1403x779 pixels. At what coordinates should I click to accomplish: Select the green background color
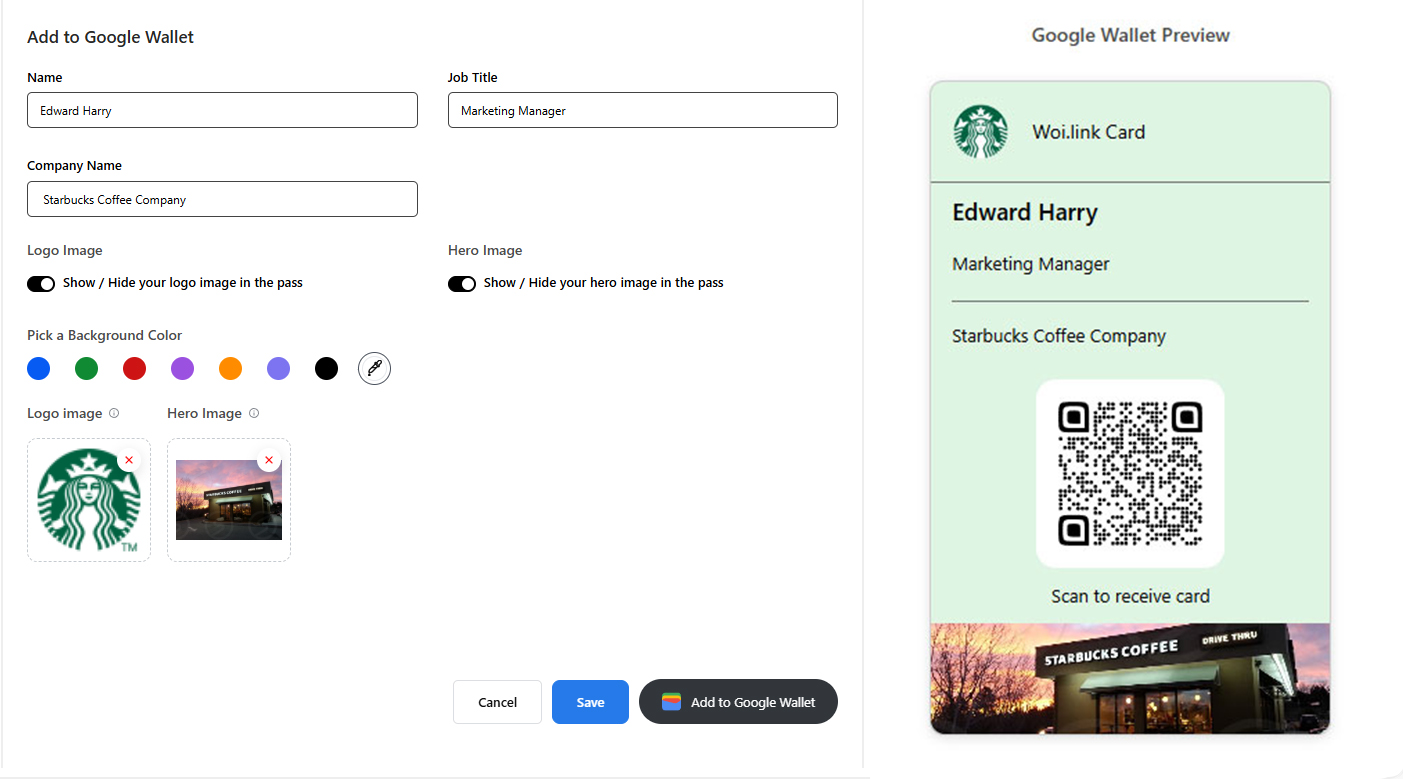[86, 369]
